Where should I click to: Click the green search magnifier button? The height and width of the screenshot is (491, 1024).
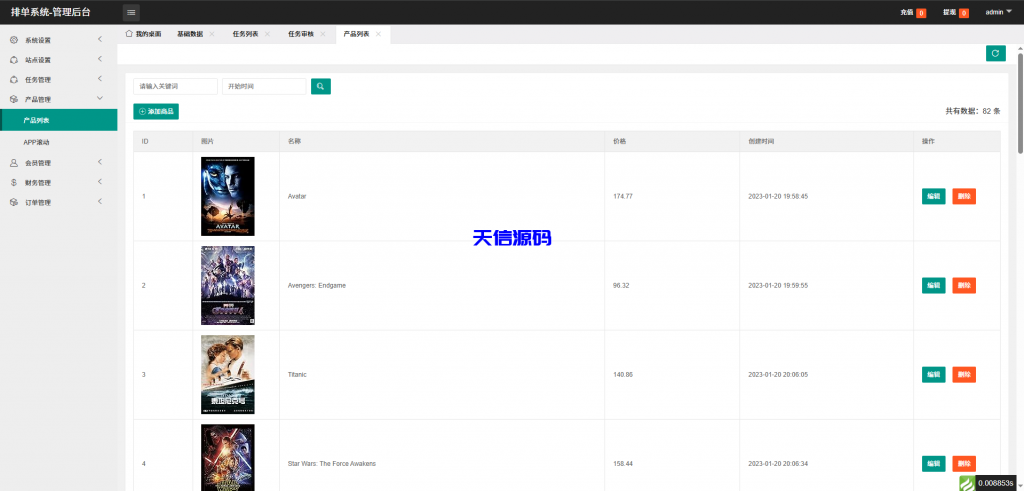point(320,87)
